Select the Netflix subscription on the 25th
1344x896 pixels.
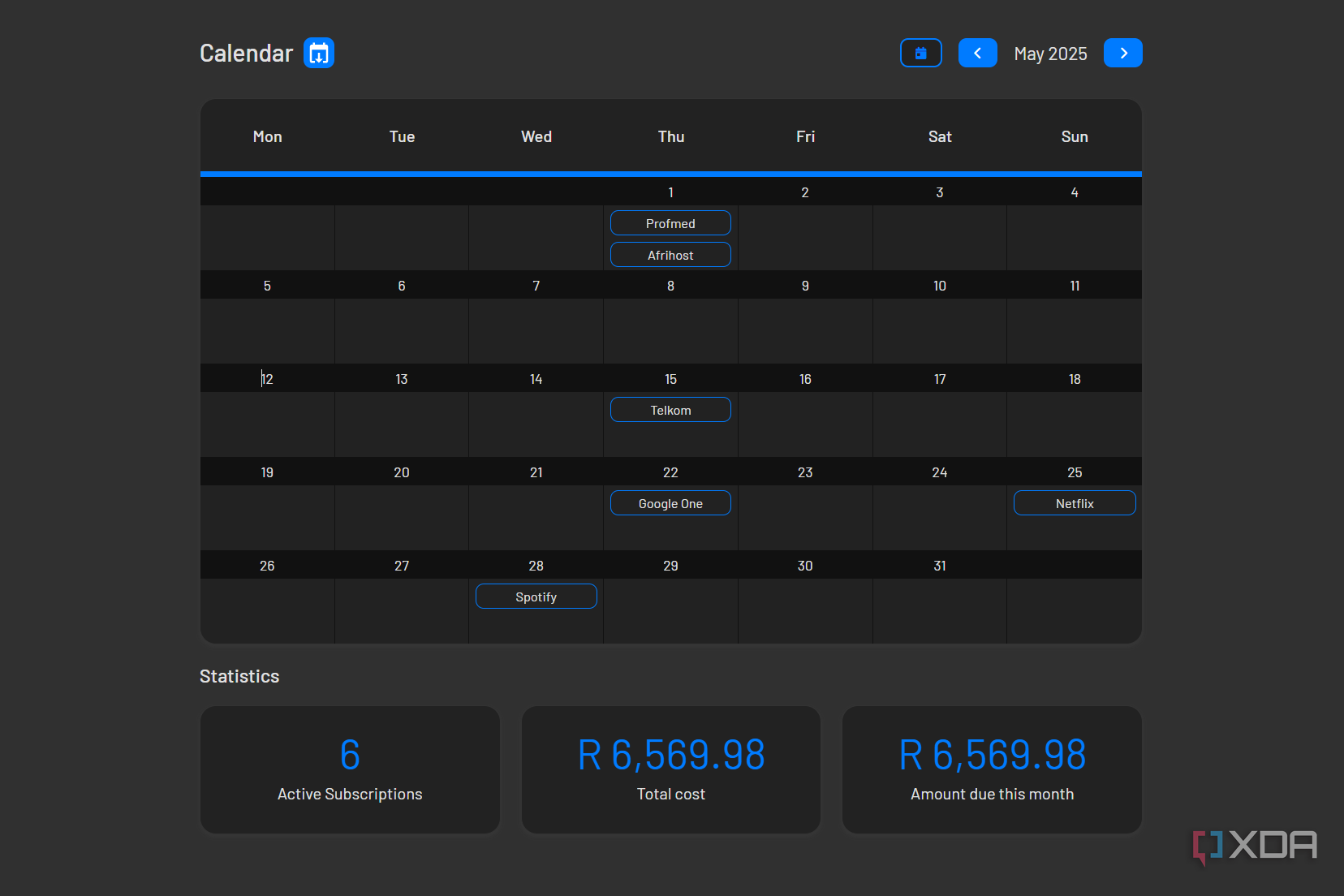(1075, 503)
